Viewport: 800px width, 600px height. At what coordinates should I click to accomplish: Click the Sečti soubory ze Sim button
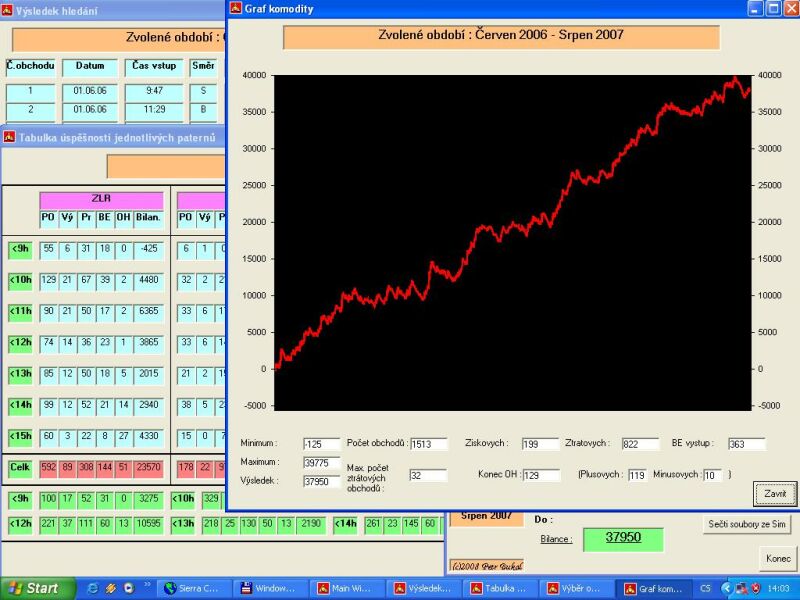click(x=747, y=524)
